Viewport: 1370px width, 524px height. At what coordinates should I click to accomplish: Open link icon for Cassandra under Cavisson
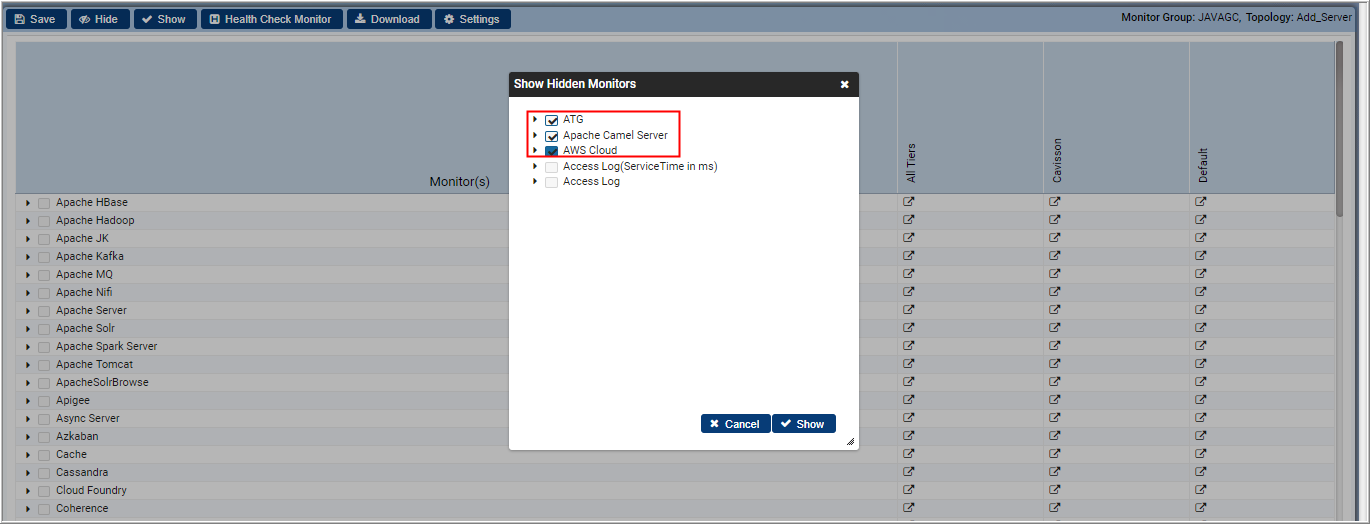click(1055, 472)
